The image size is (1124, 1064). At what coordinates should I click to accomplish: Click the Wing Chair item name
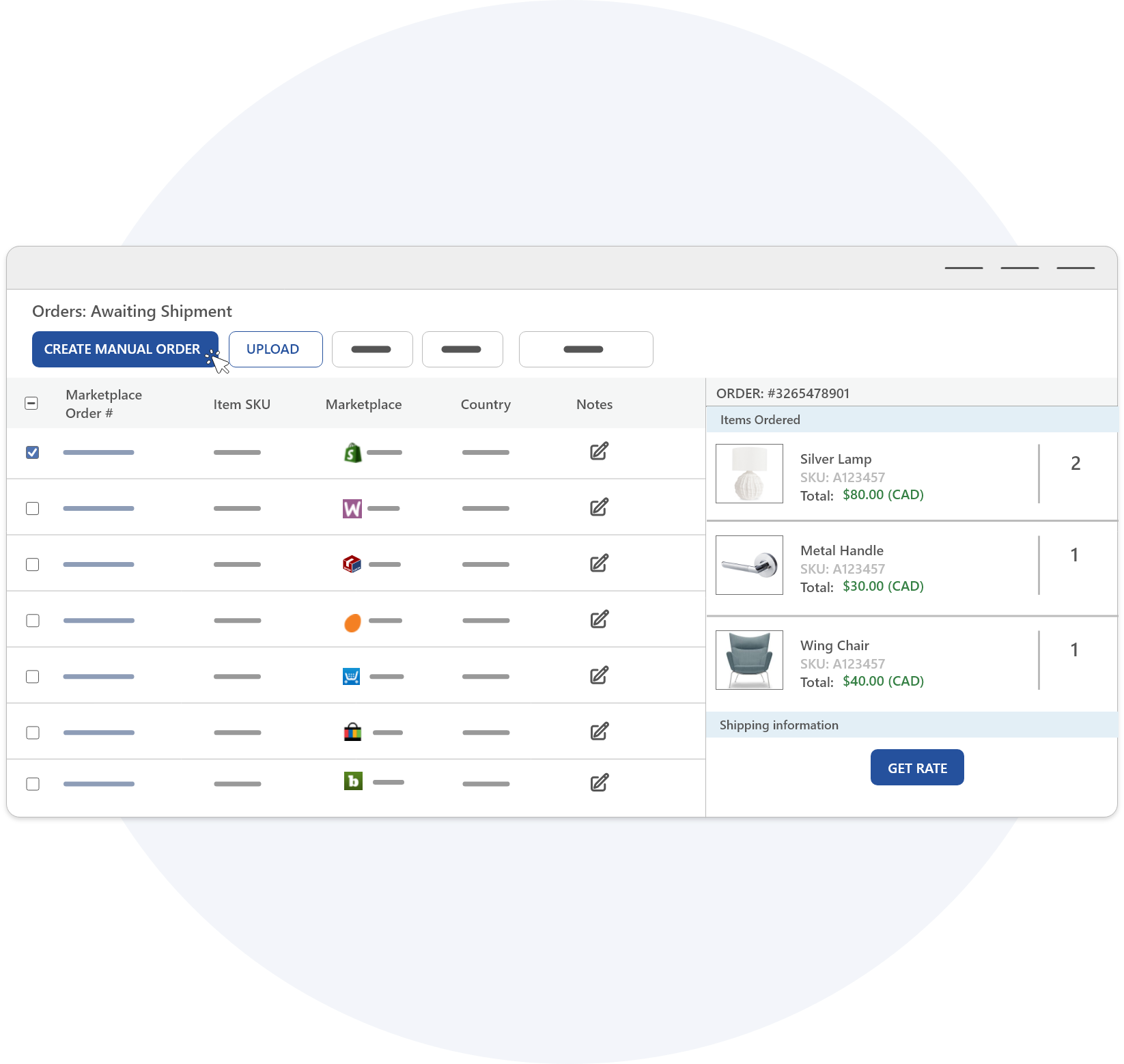coord(834,645)
